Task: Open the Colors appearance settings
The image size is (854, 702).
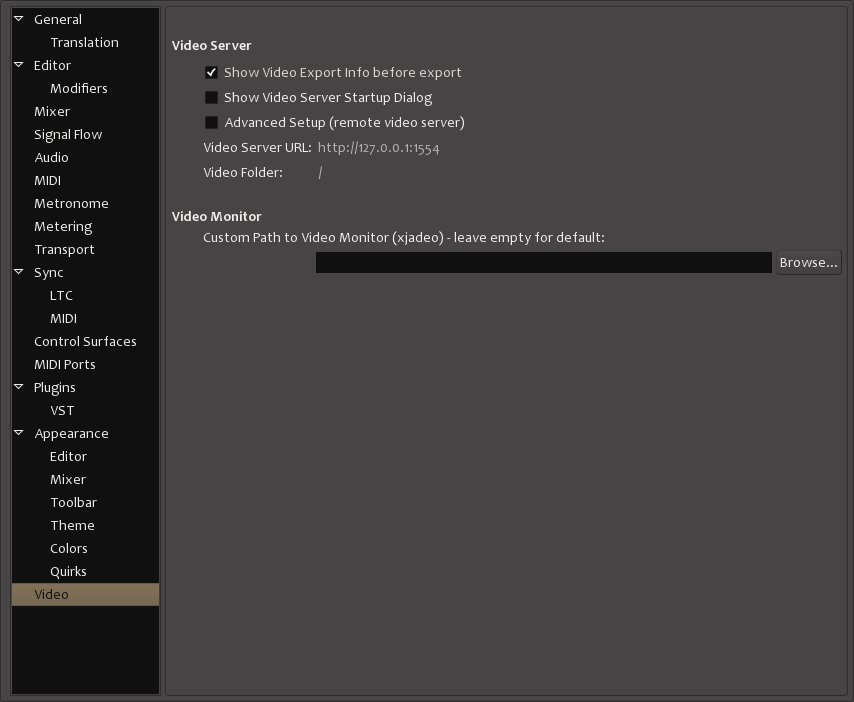Action: pos(69,548)
